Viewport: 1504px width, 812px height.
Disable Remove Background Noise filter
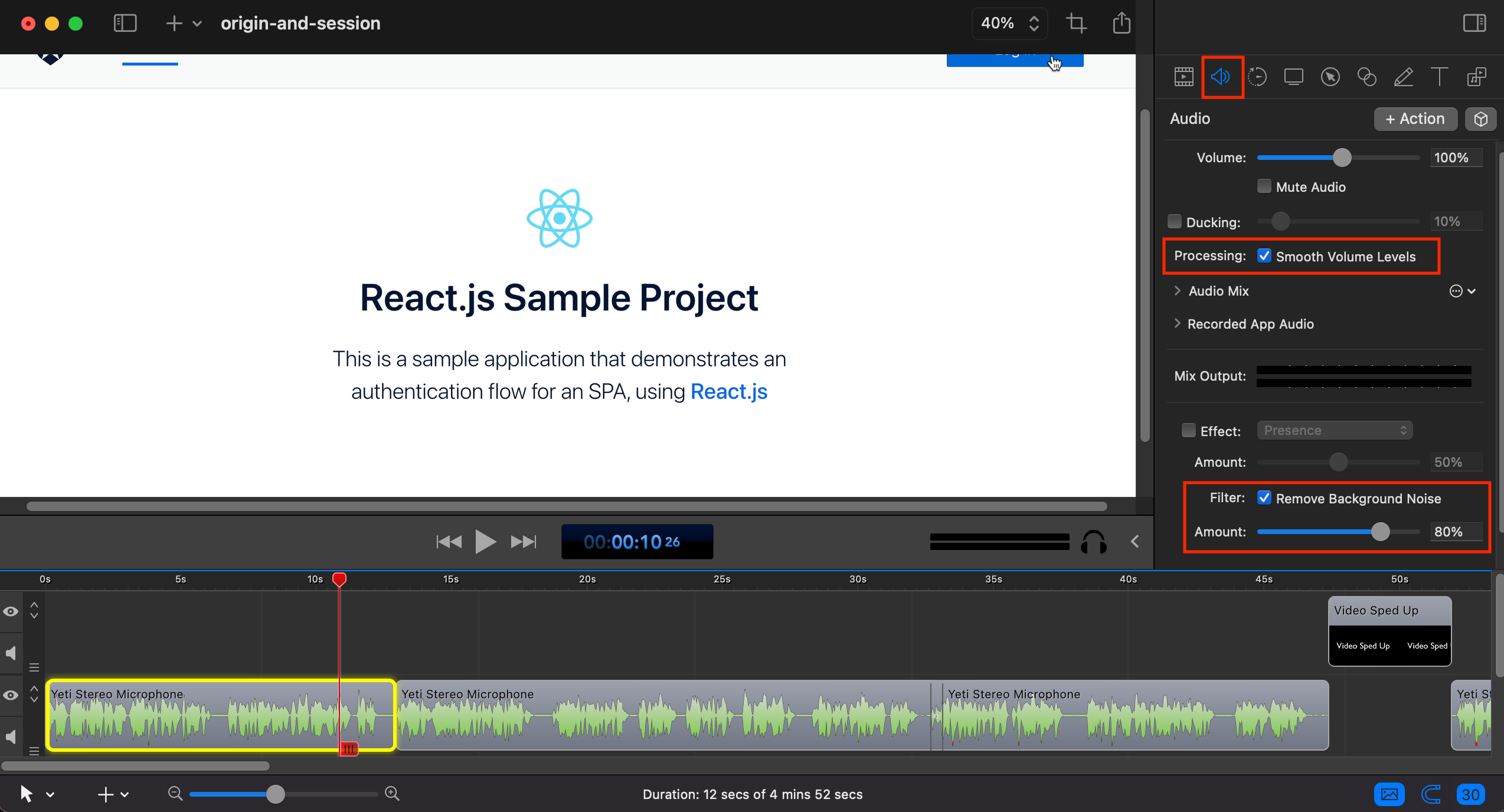(1264, 498)
